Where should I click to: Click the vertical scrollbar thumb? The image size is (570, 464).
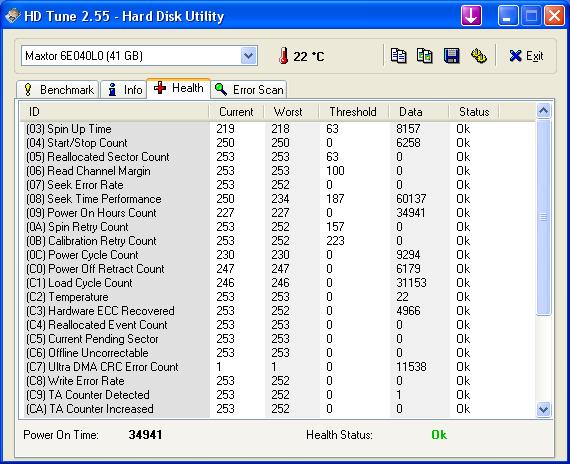pyautogui.click(x=543, y=217)
